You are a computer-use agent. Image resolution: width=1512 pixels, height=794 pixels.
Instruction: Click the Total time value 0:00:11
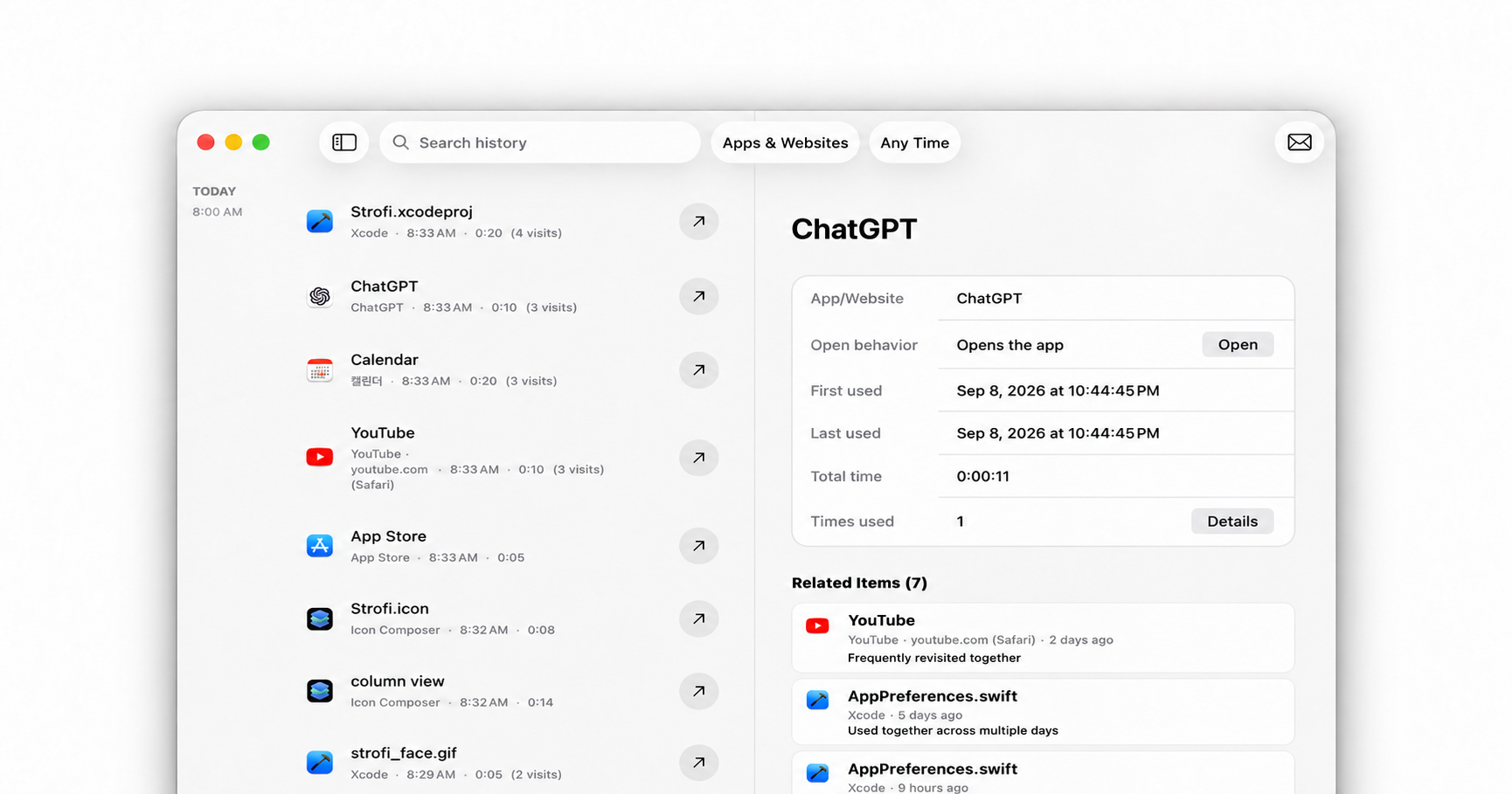click(x=982, y=476)
